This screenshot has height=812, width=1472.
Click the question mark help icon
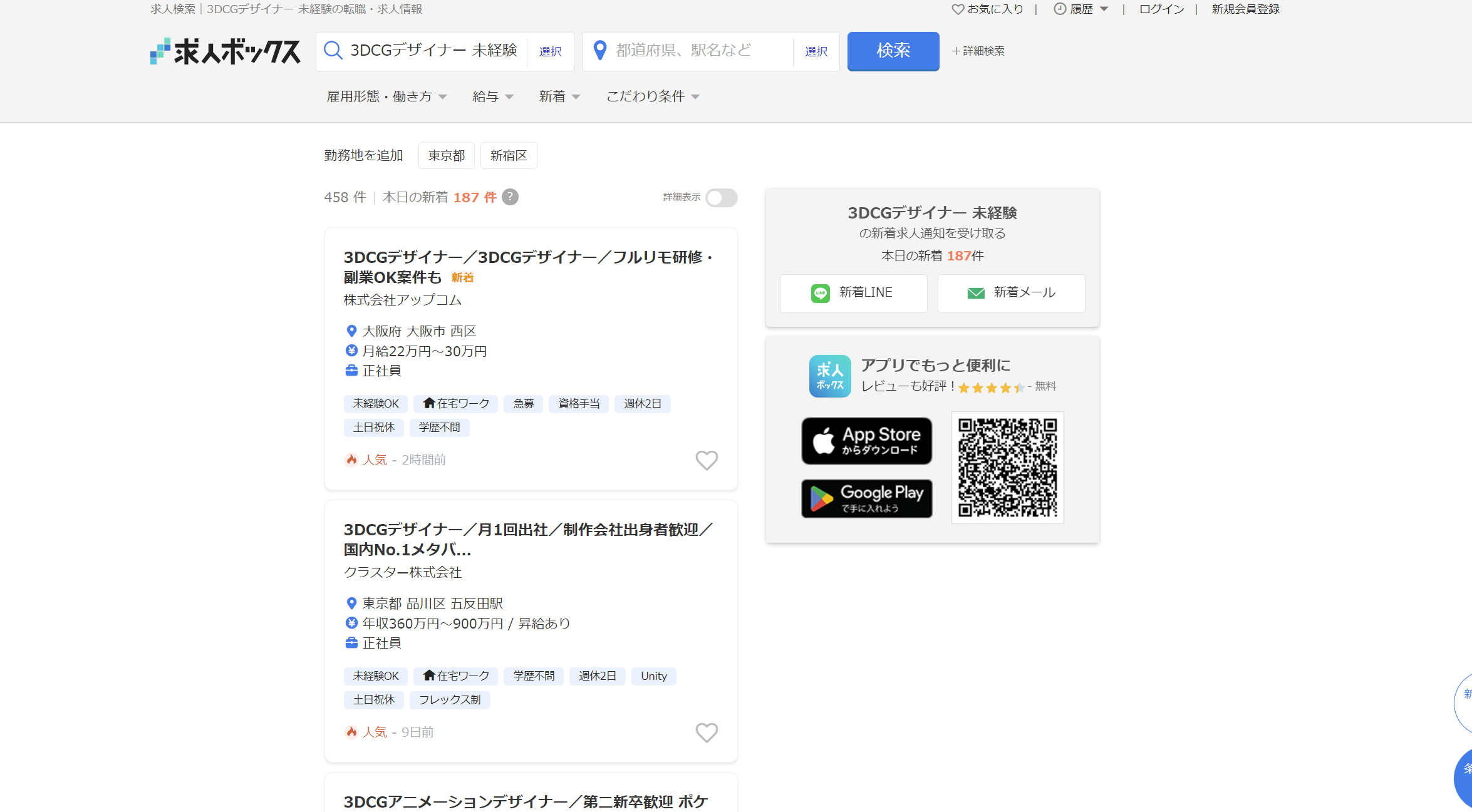(x=511, y=197)
